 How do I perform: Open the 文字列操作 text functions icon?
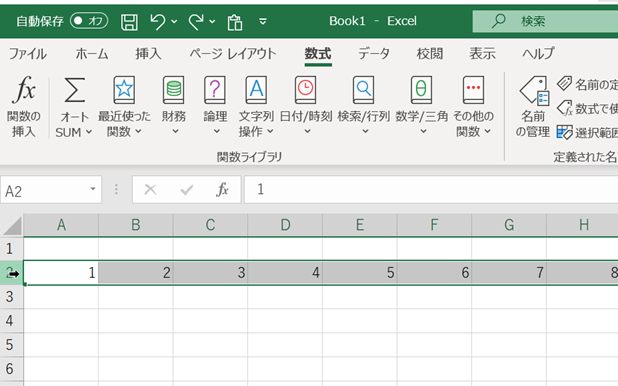pyautogui.click(x=256, y=90)
